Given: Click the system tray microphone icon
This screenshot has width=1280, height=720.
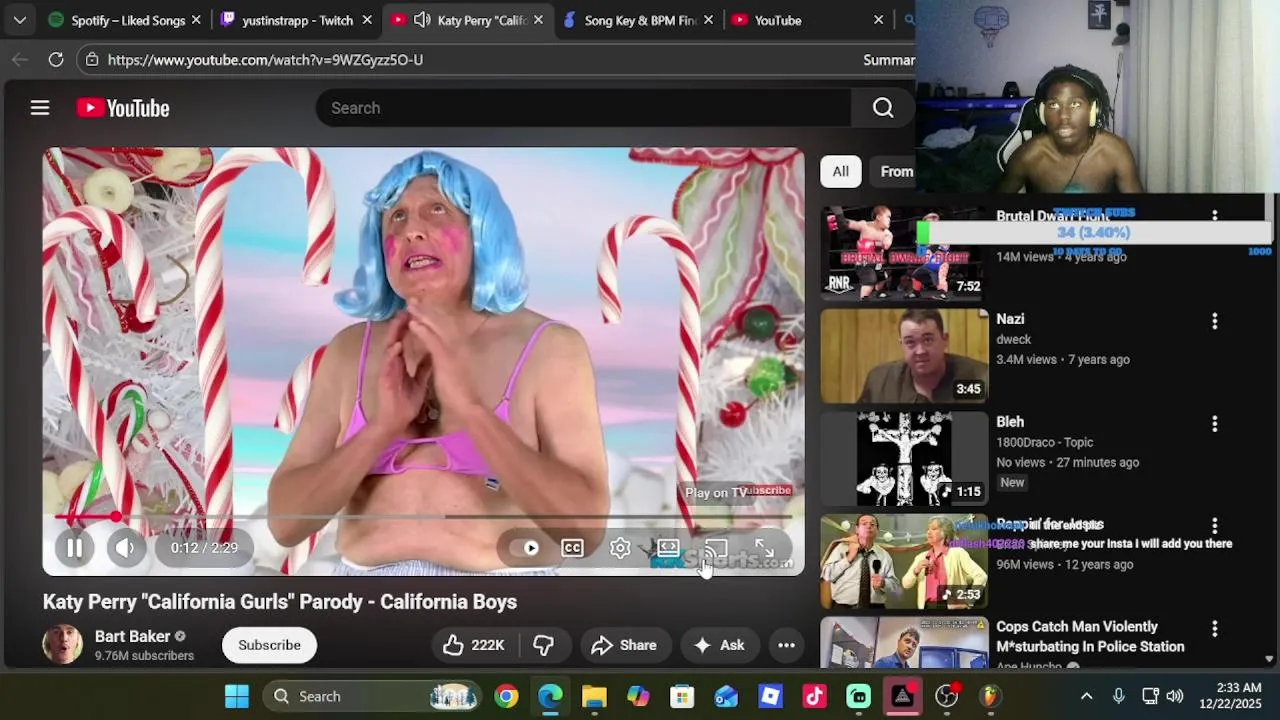Looking at the screenshot, I should [x=1119, y=696].
